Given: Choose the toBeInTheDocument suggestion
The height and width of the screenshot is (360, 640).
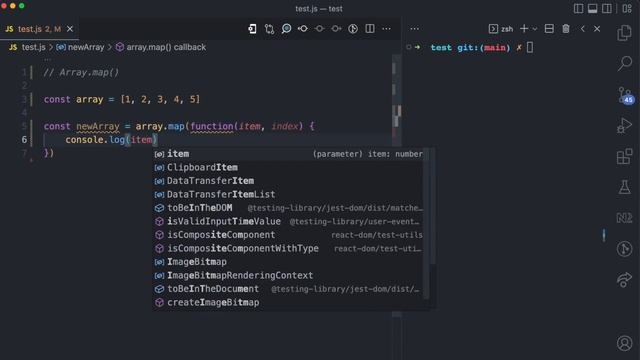Looking at the screenshot, I should pyautogui.click(x=288, y=289).
